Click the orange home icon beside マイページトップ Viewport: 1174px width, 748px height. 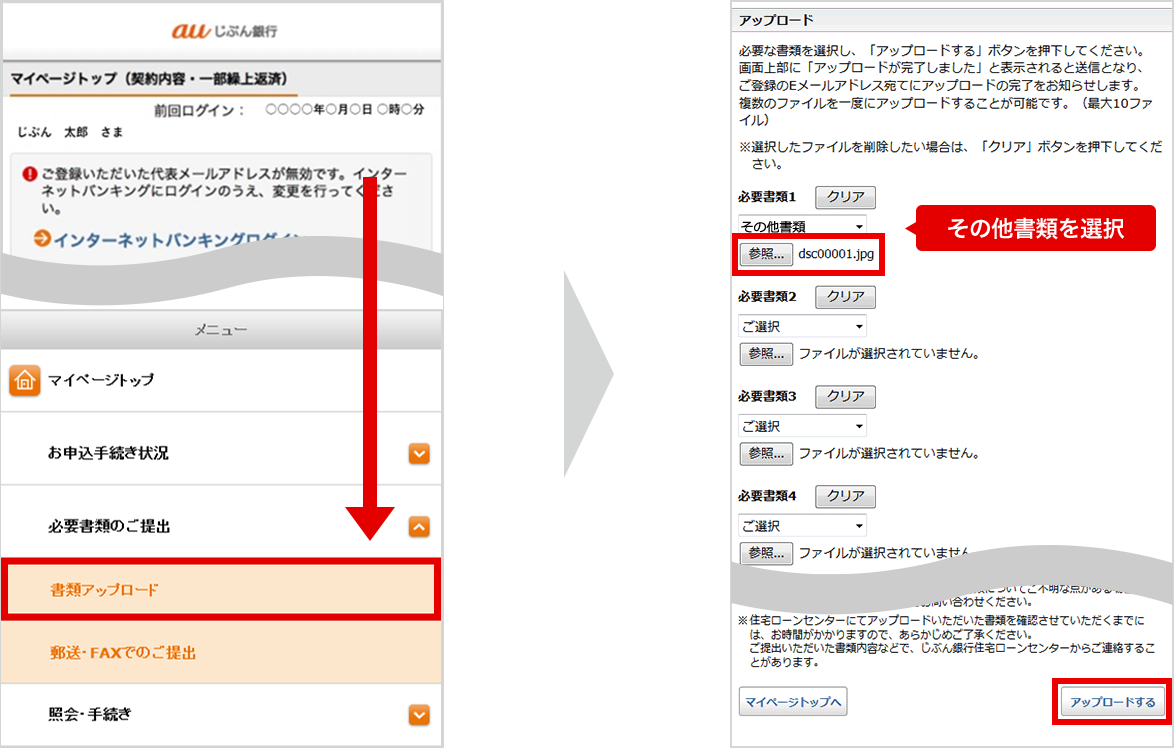pos(25,381)
